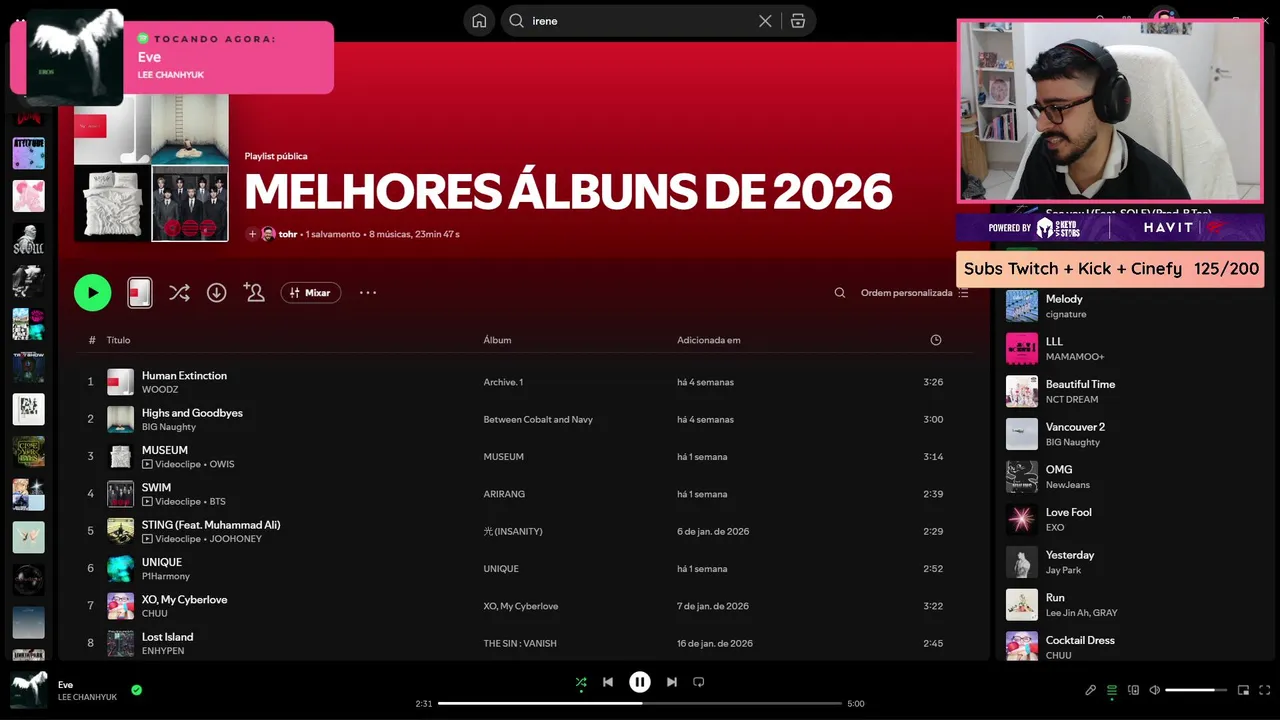Open now playing album art in bottom bar
This screenshot has width=1280, height=720.
click(29, 690)
